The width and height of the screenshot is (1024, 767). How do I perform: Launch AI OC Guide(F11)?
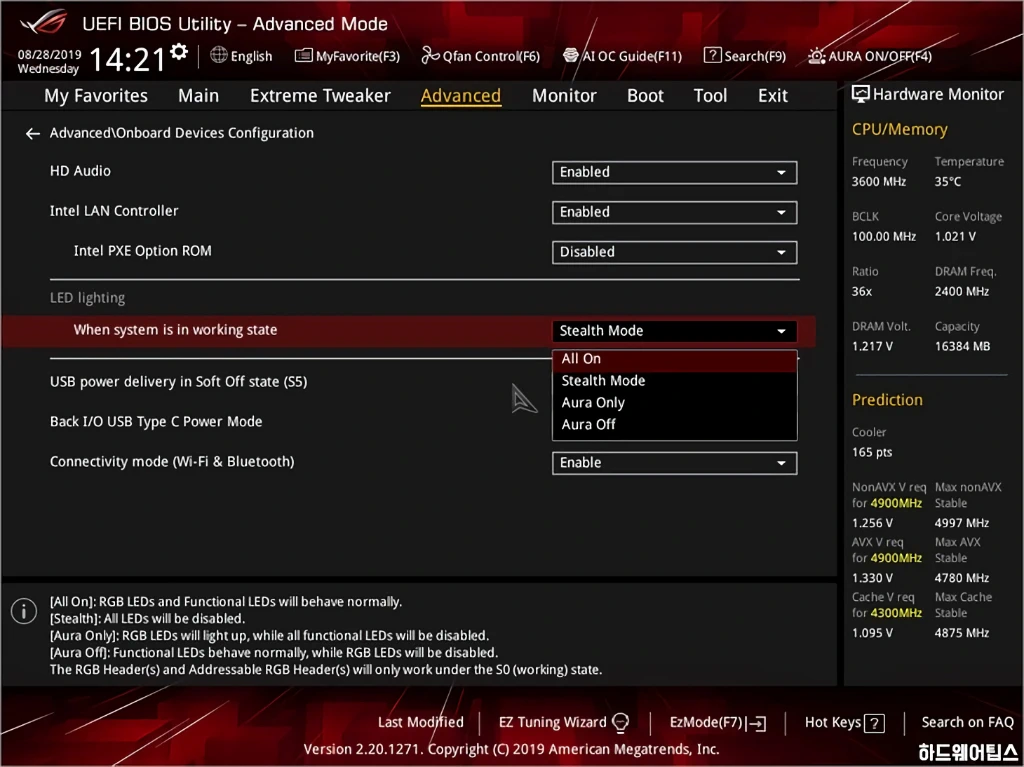pyautogui.click(x=622, y=56)
